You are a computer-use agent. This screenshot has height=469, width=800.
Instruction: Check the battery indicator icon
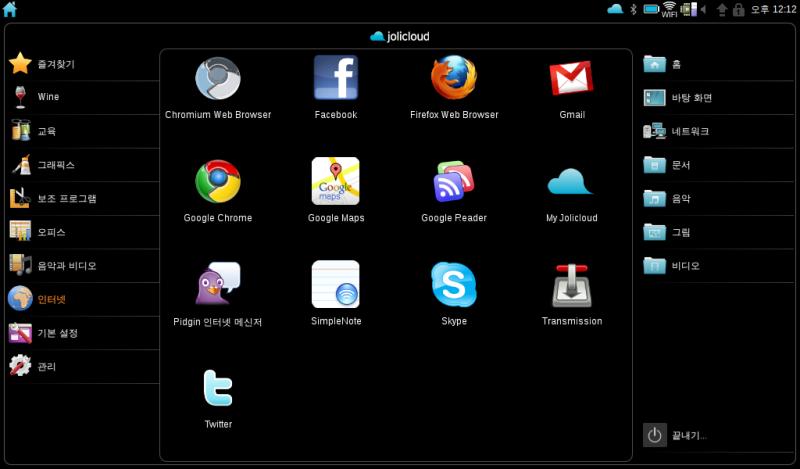651,9
